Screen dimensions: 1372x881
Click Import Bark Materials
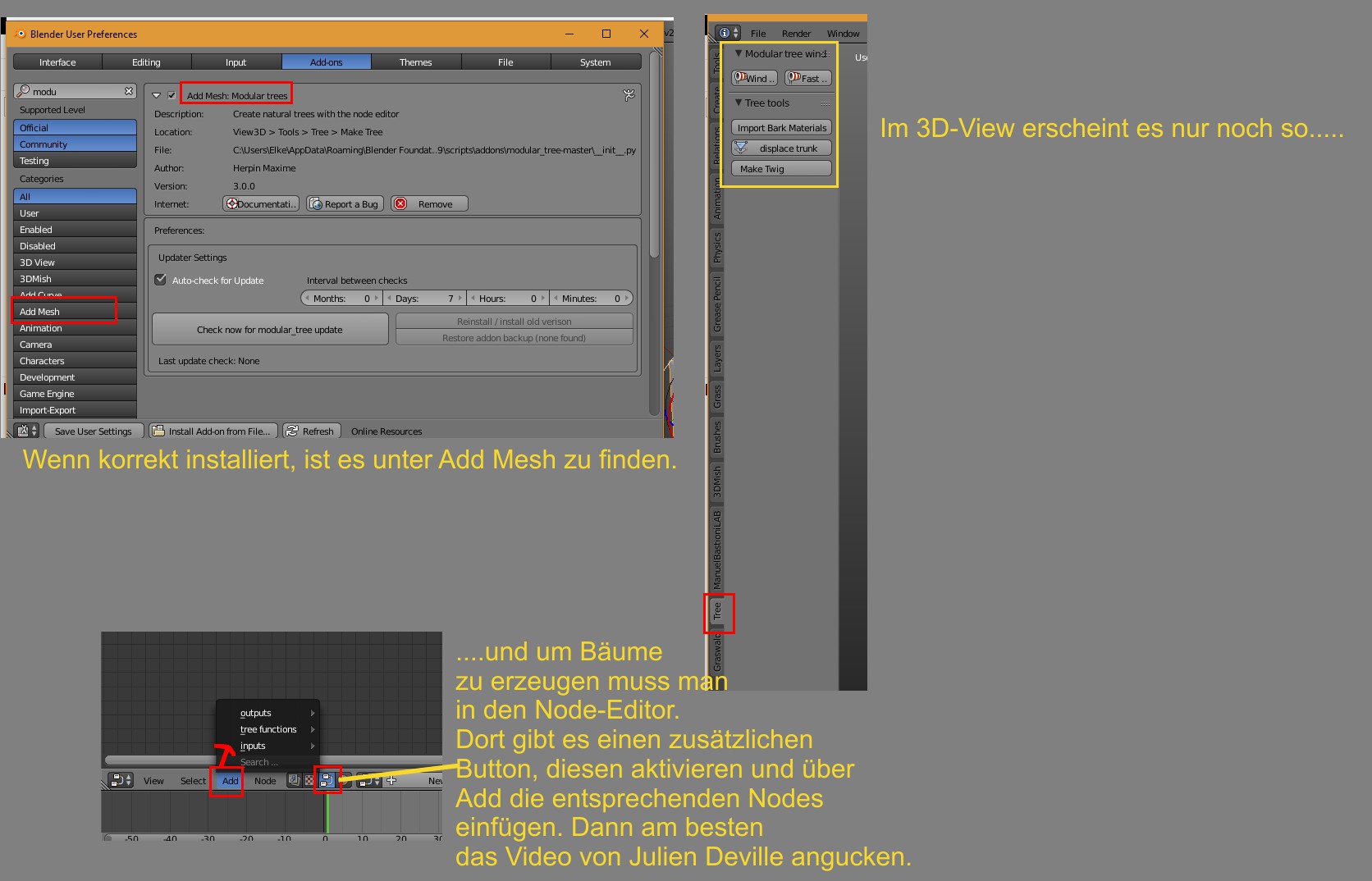781,127
